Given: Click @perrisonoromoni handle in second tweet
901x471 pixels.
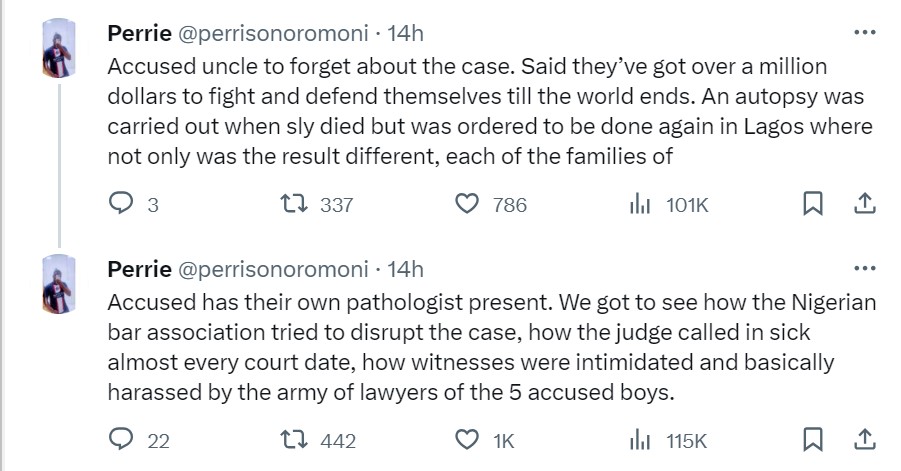Looking at the screenshot, I should (x=273, y=268).
